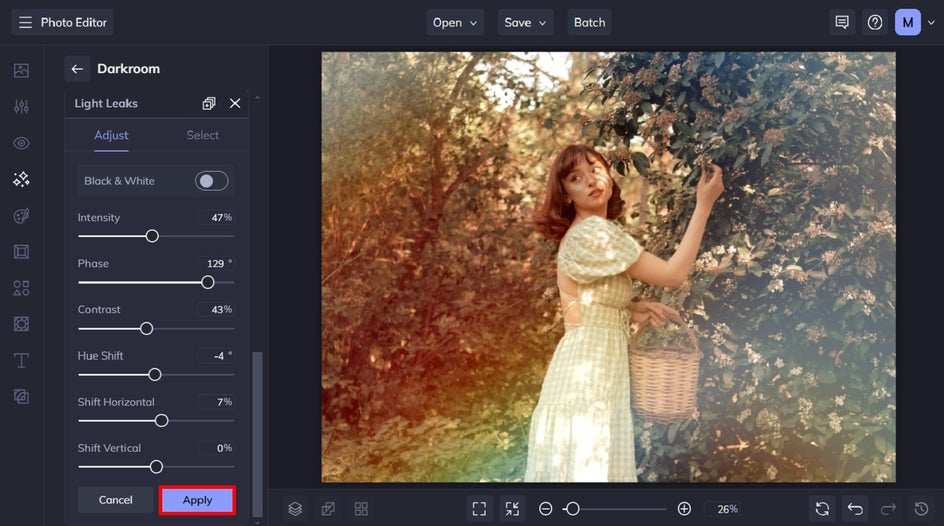Click the duplicate effect icon beside Light Leaks
944x526 pixels.
pos(208,104)
